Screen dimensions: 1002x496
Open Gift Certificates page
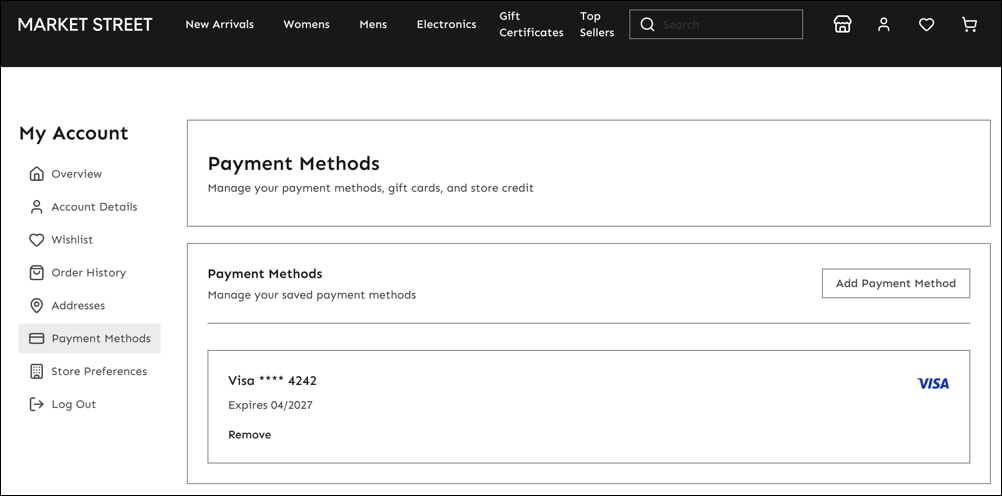(x=531, y=24)
